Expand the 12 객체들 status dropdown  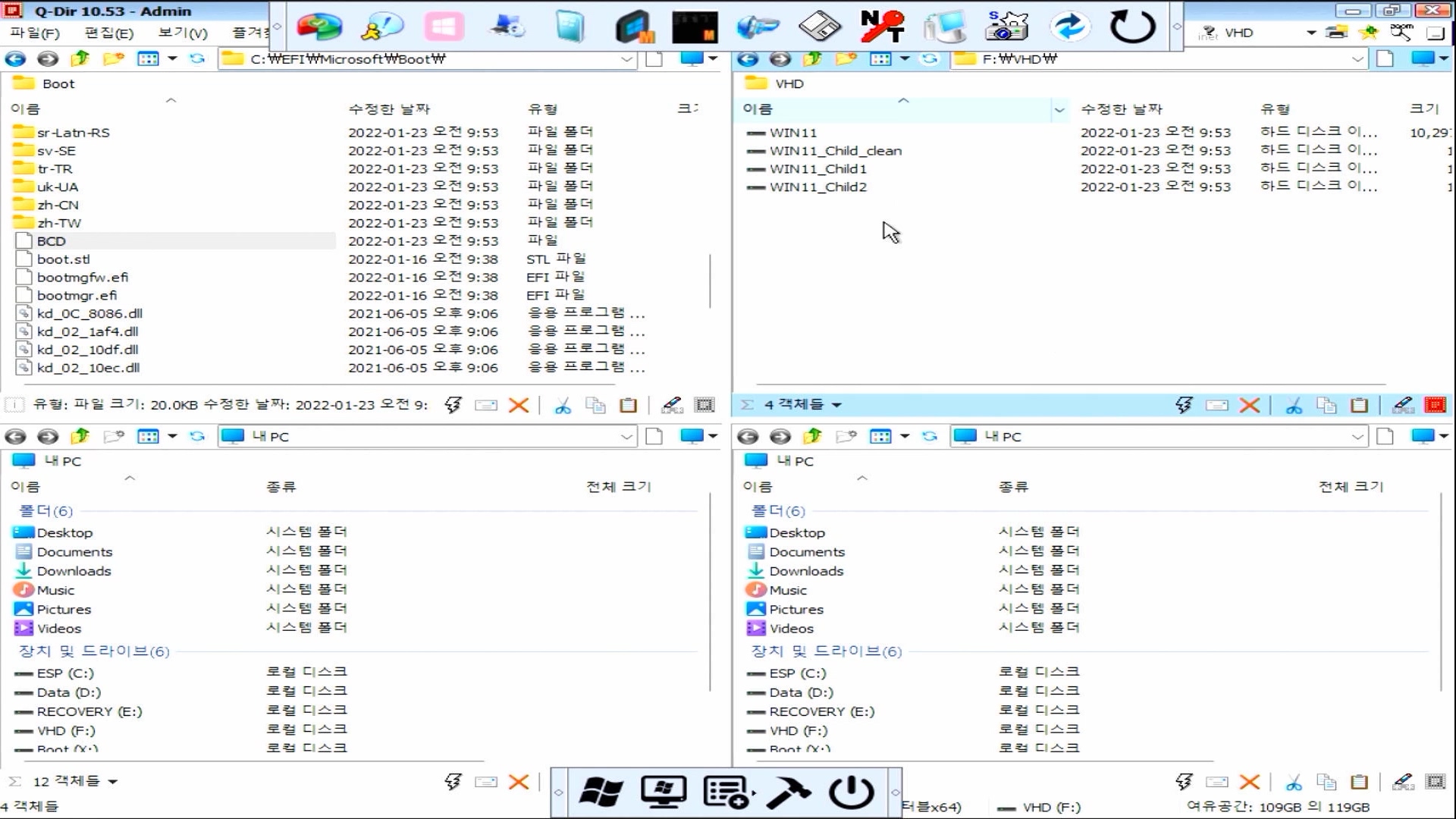tap(113, 782)
